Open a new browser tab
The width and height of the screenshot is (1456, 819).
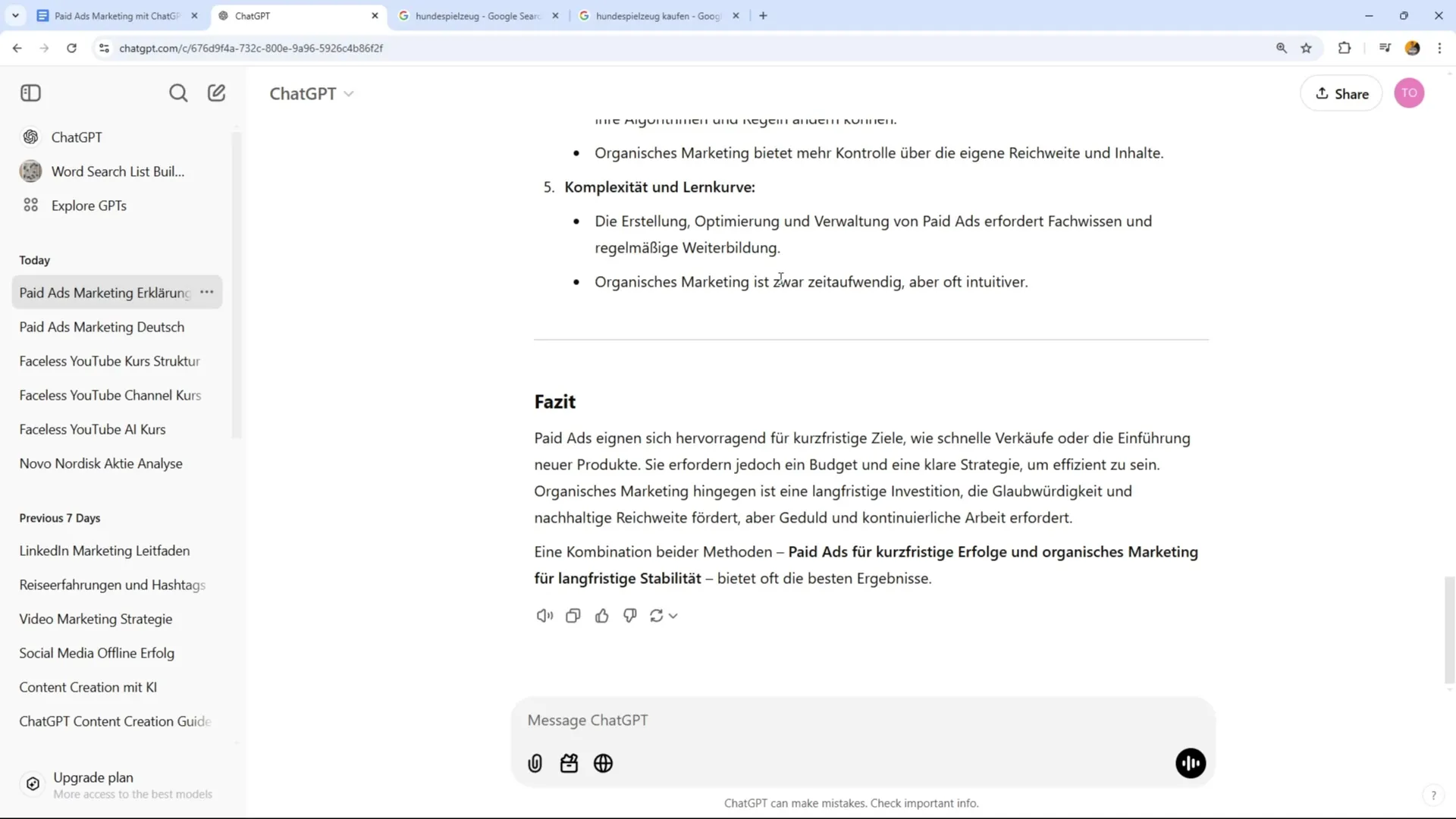(x=763, y=15)
